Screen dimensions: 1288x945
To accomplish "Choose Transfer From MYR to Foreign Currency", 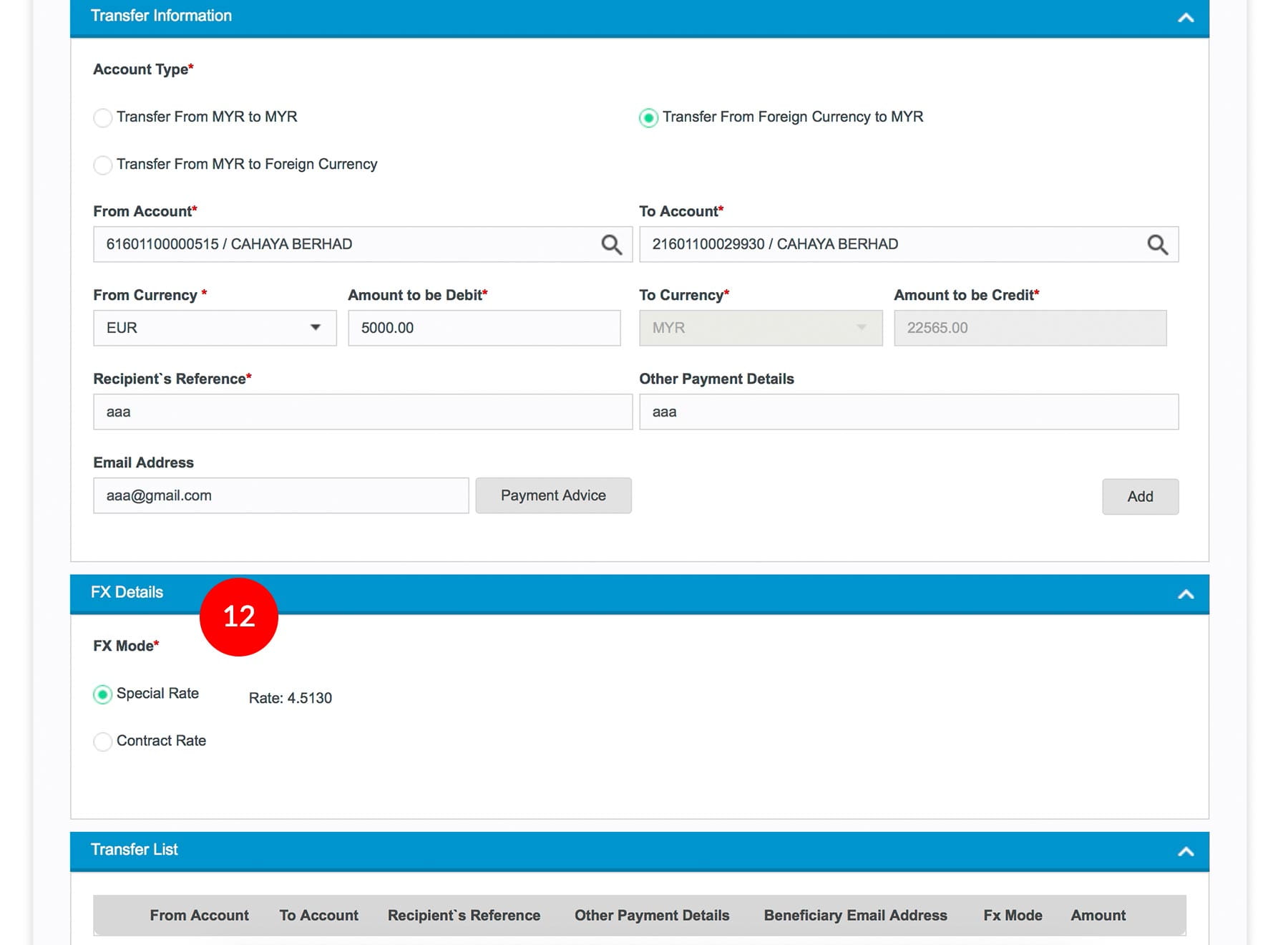I will click(103, 165).
